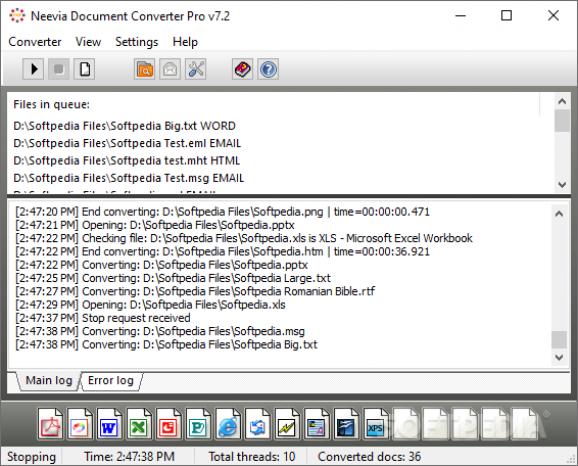578x466 pixels.
Task: Open the Settings menu
Action: (x=137, y=42)
